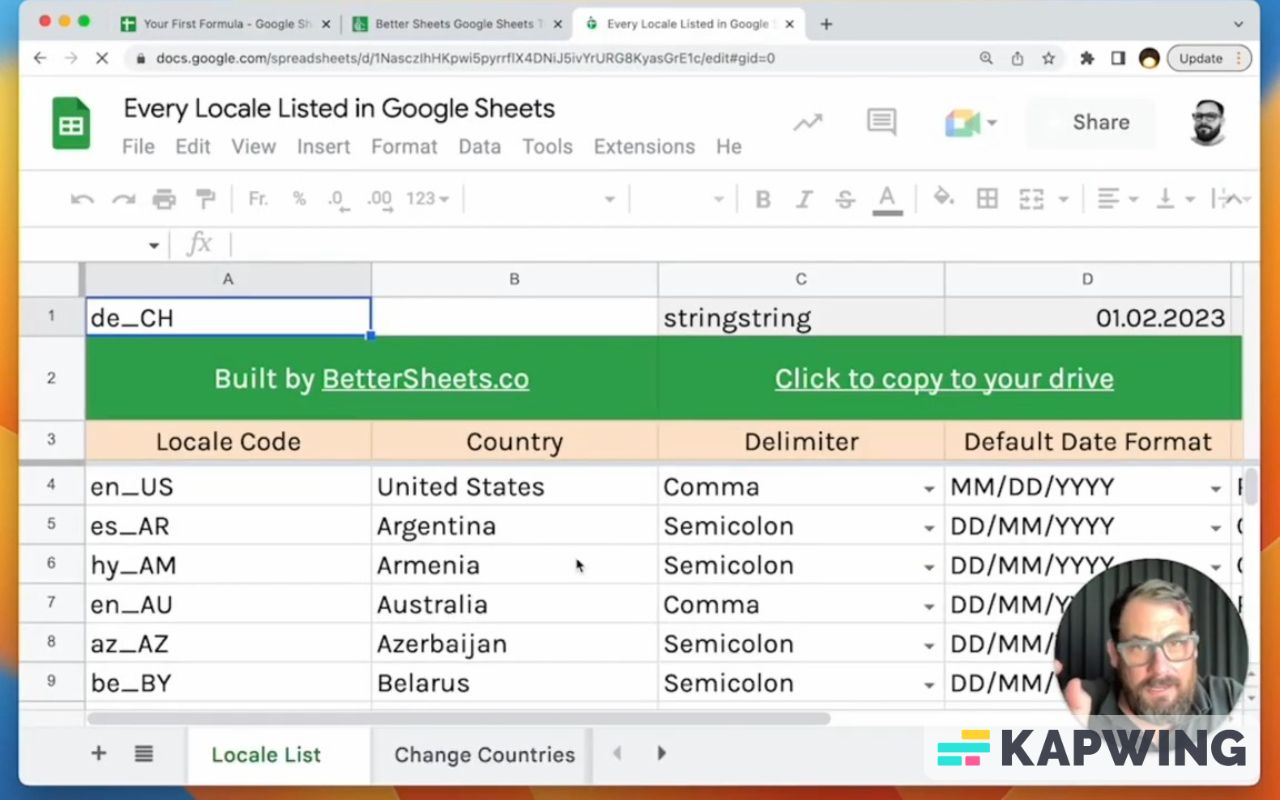The width and height of the screenshot is (1280, 800).
Task: Toggle bold formatting
Action: pyautogui.click(x=763, y=199)
